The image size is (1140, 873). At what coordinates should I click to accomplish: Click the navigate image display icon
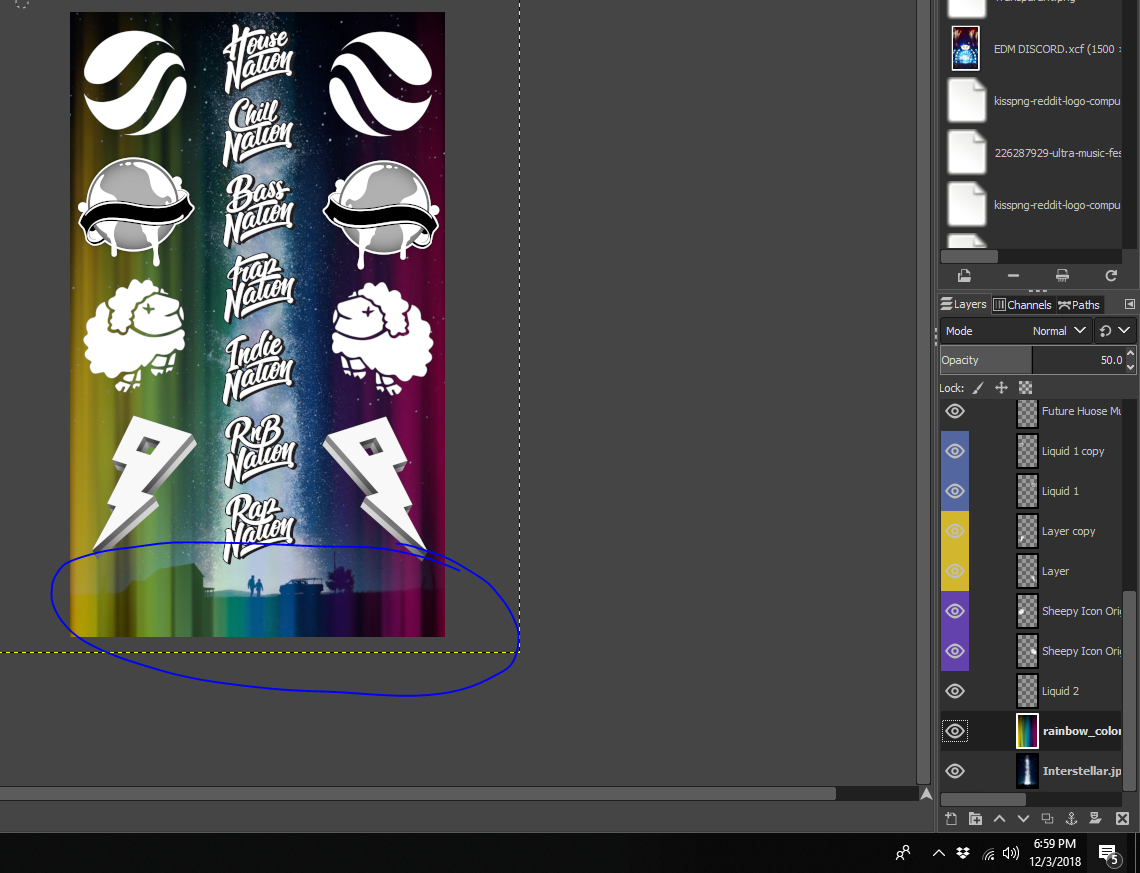point(926,794)
